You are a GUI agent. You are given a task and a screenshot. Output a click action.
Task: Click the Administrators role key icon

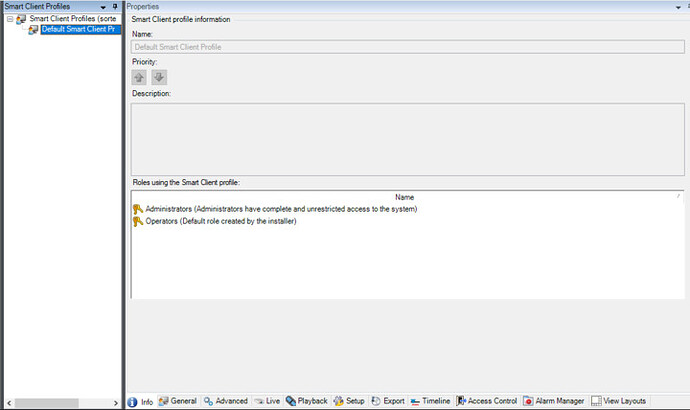(x=138, y=209)
